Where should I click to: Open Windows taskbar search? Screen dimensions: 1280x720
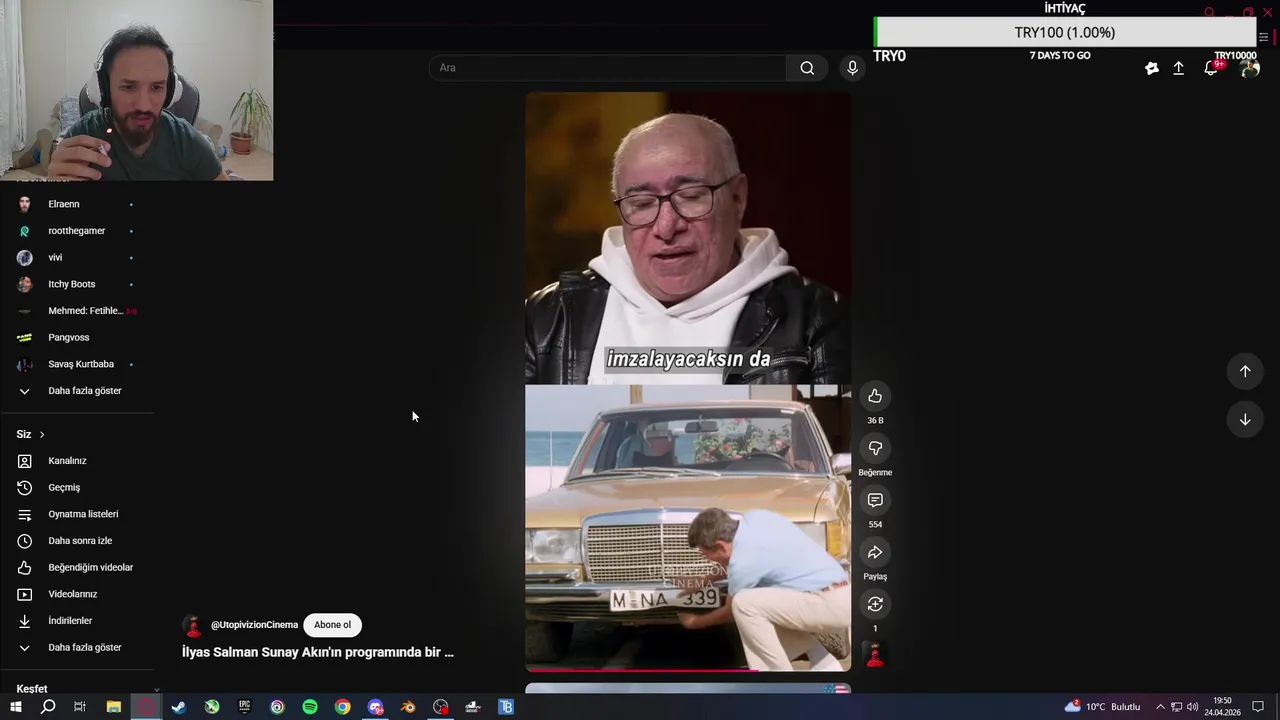point(47,707)
